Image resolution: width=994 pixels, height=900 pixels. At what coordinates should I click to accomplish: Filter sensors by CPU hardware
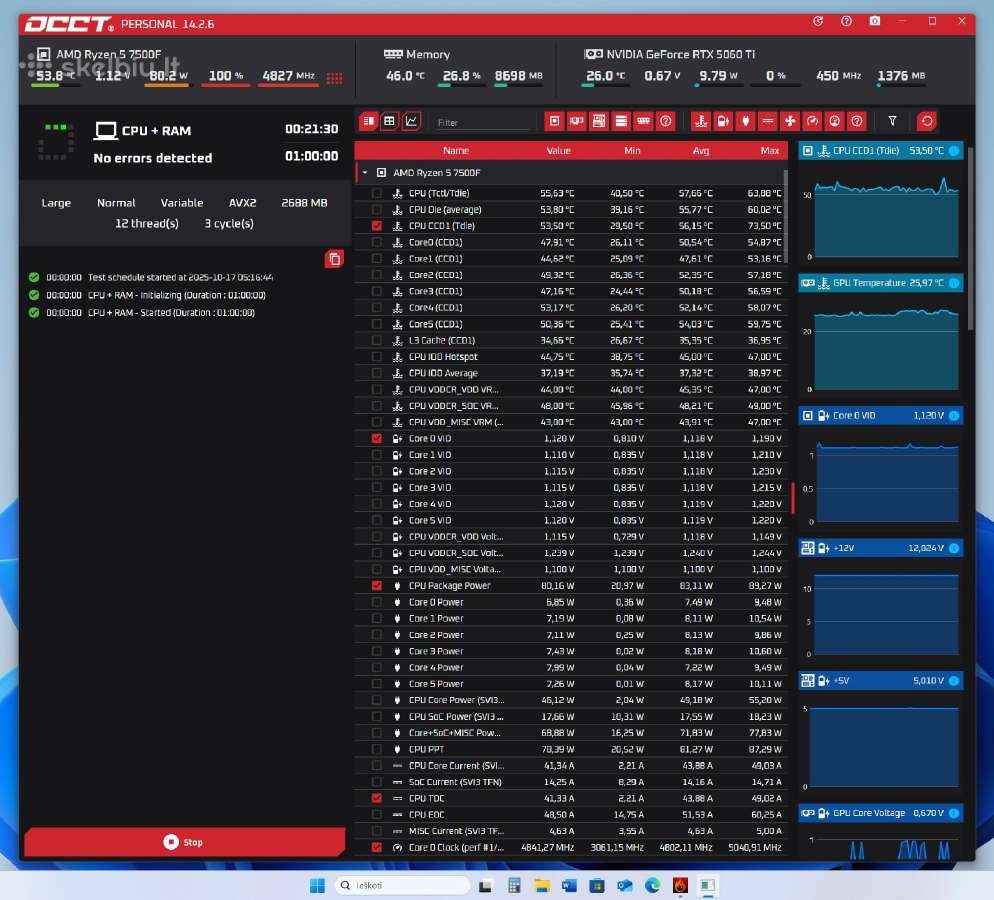tap(555, 121)
